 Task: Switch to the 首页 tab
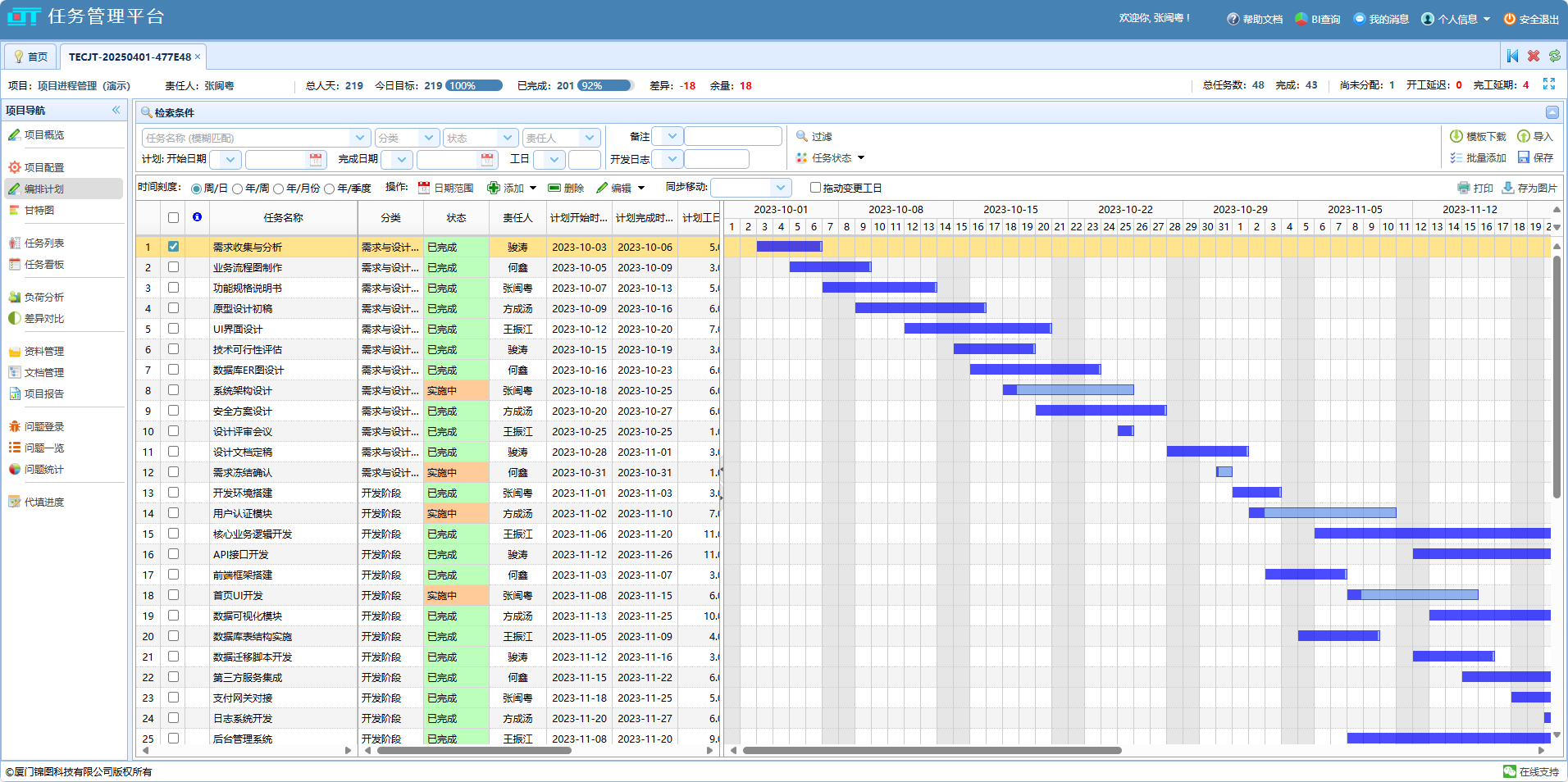[30, 57]
